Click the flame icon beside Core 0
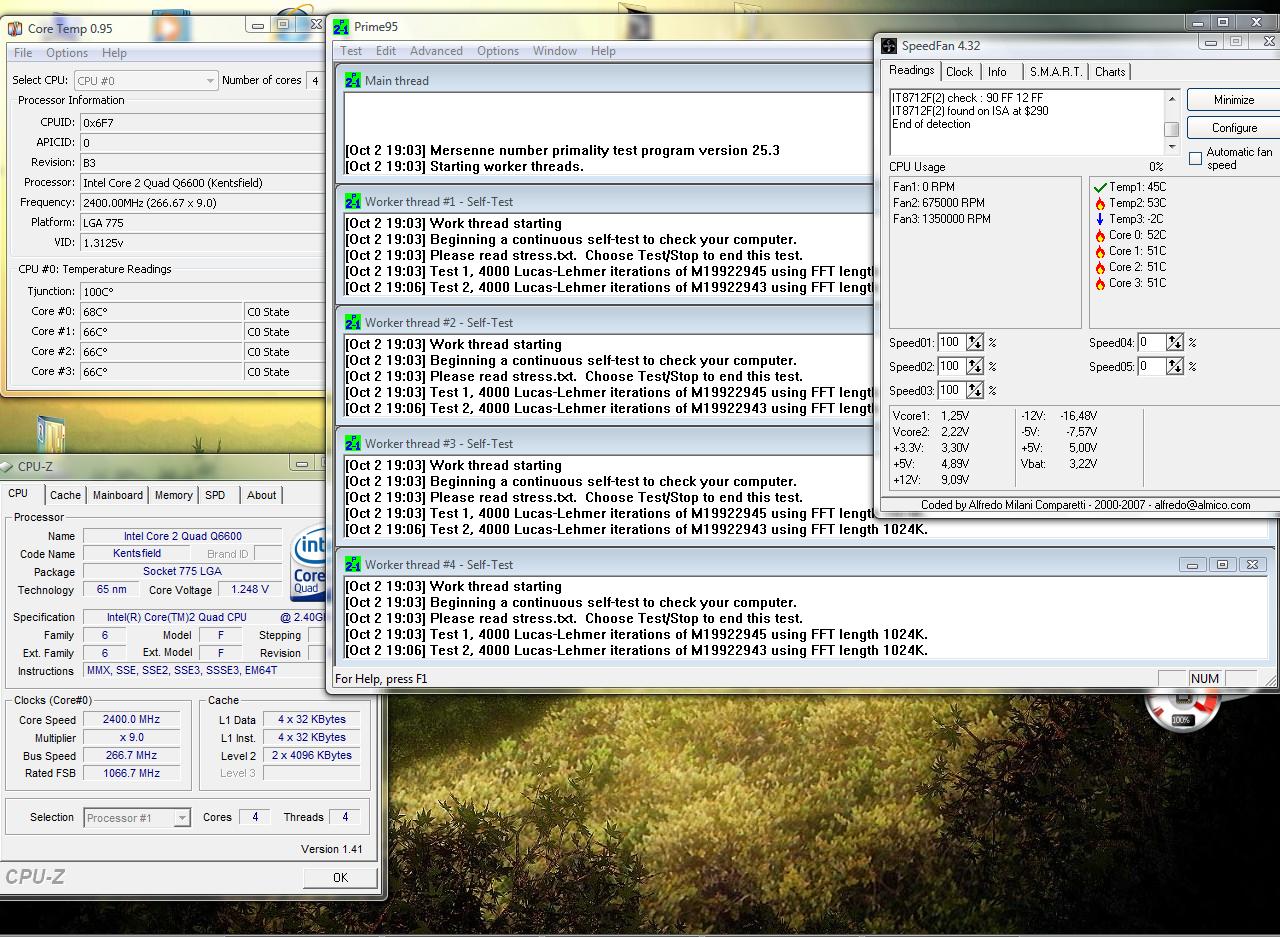 click(x=1100, y=235)
